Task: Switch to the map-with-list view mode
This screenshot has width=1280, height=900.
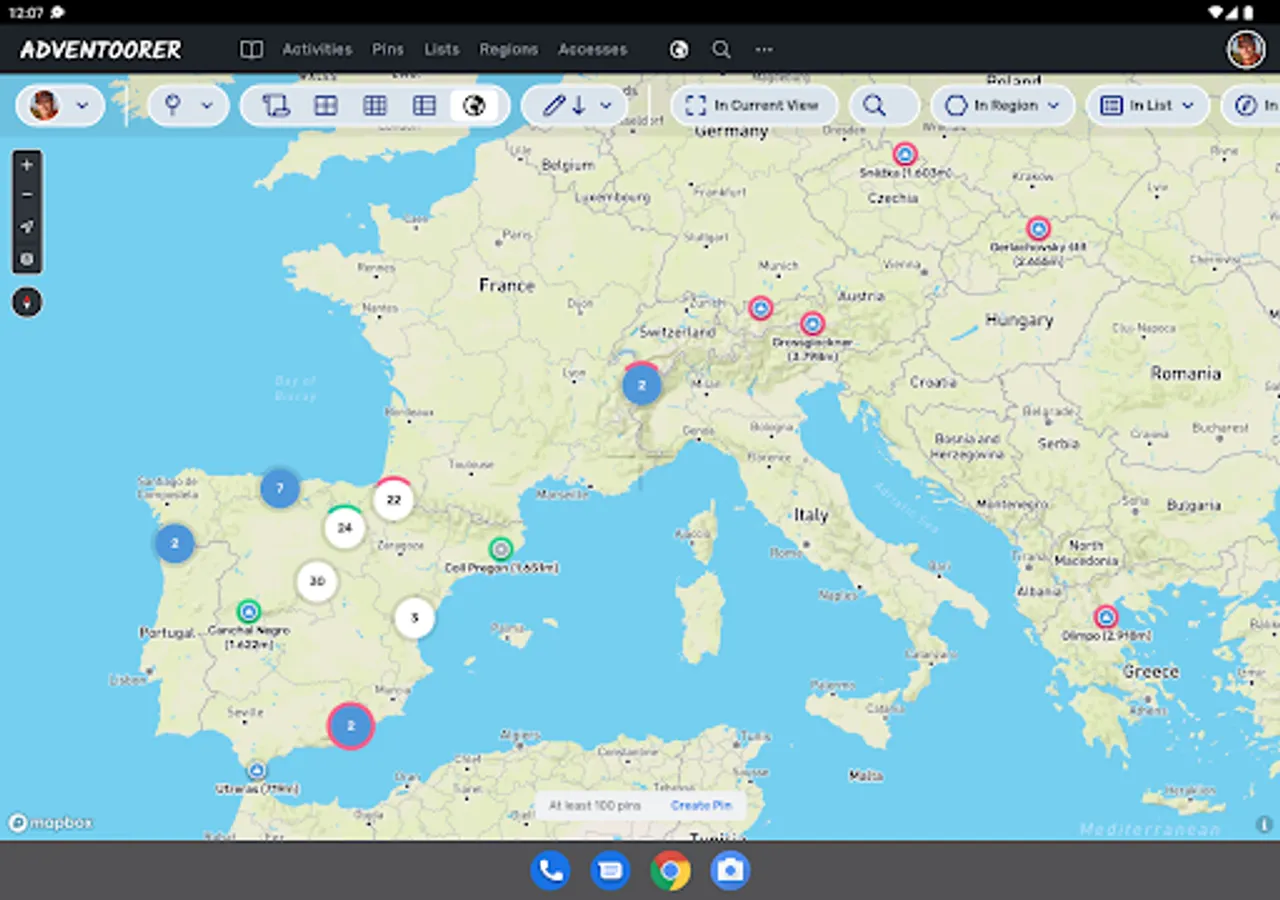Action: (276, 105)
